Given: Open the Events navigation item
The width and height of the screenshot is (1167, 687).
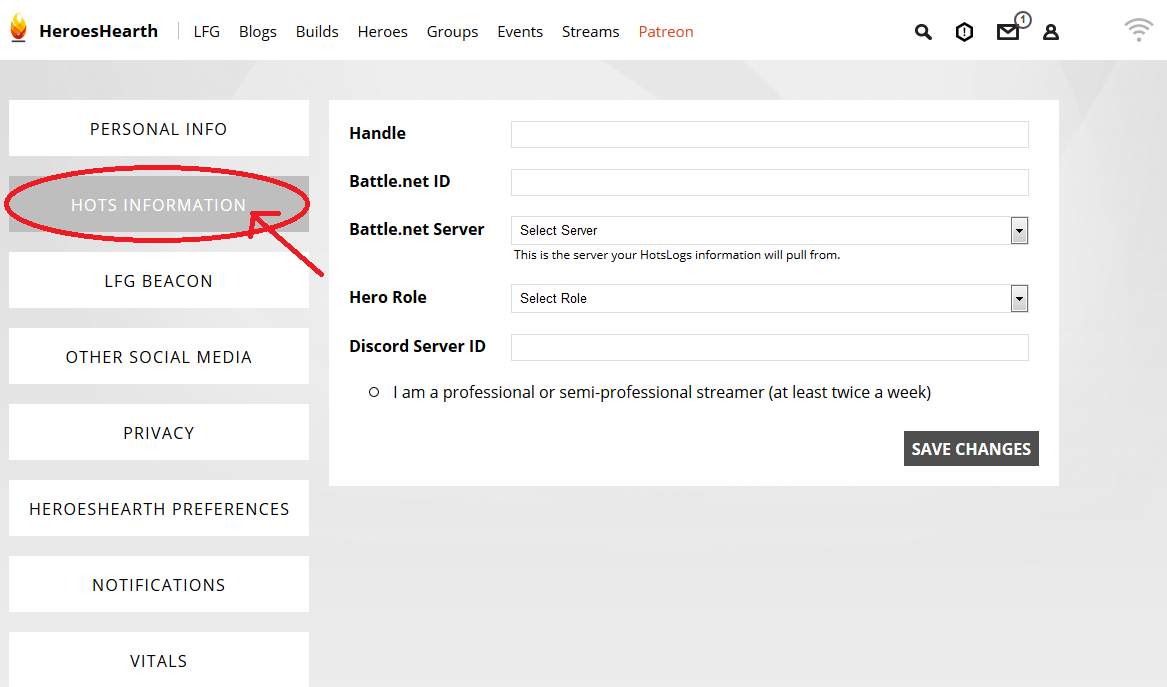Looking at the screenshot, I should coord(520,32).
